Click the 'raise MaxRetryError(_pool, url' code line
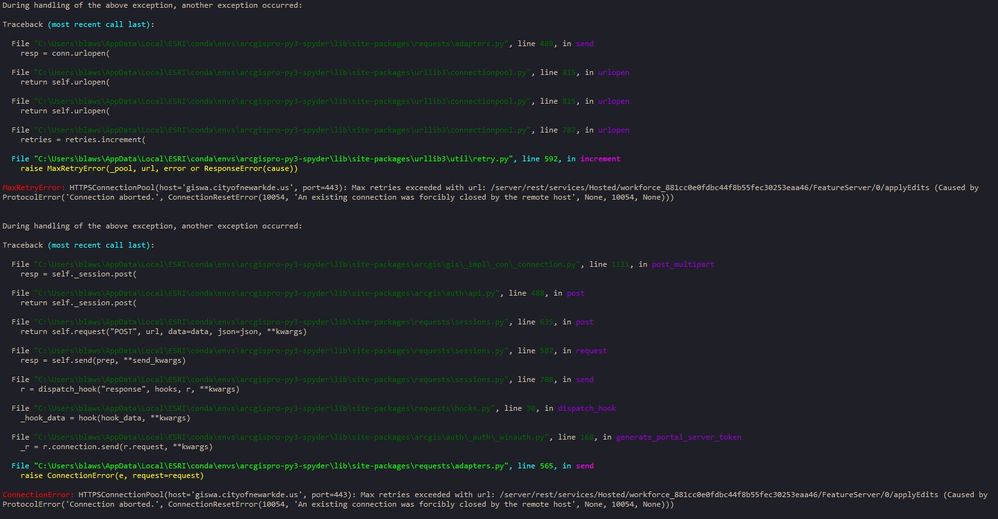Viewport: 998px width, 519px height. click(159, 169)
